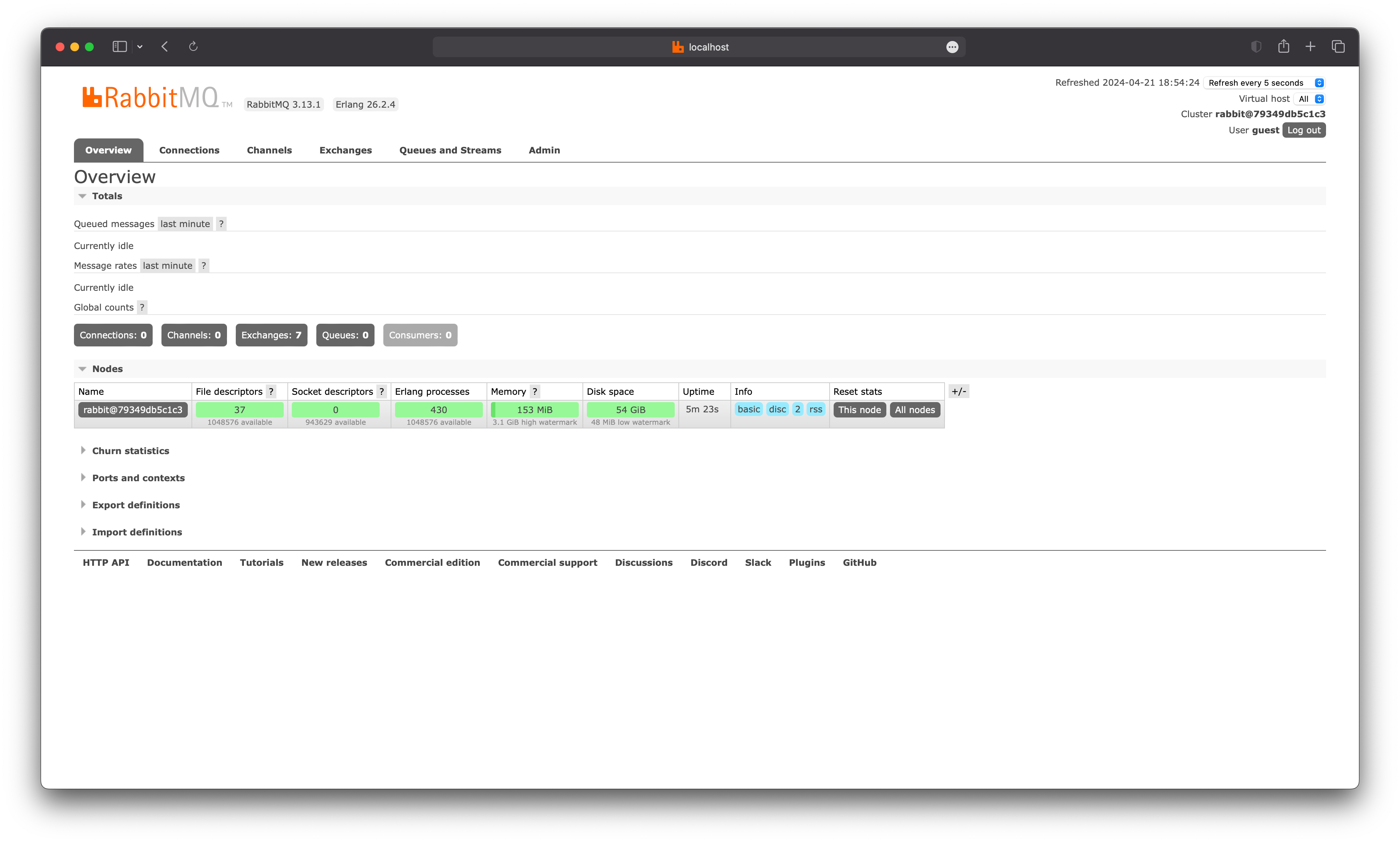Click the ellipsis icon in the address bar
1400x843 pixels.
coord(953,47)
